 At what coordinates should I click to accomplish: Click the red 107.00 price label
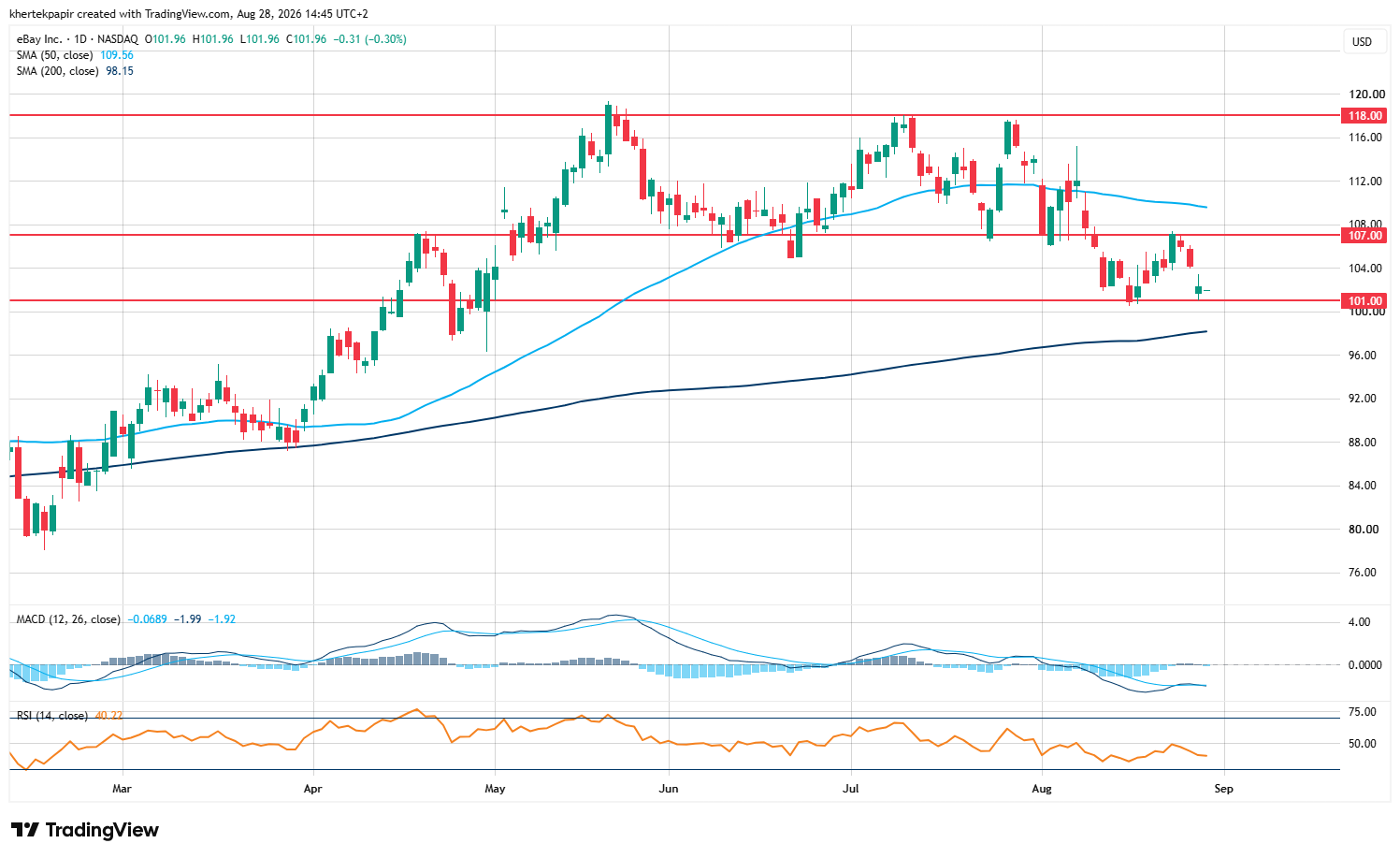point(1364,236)
